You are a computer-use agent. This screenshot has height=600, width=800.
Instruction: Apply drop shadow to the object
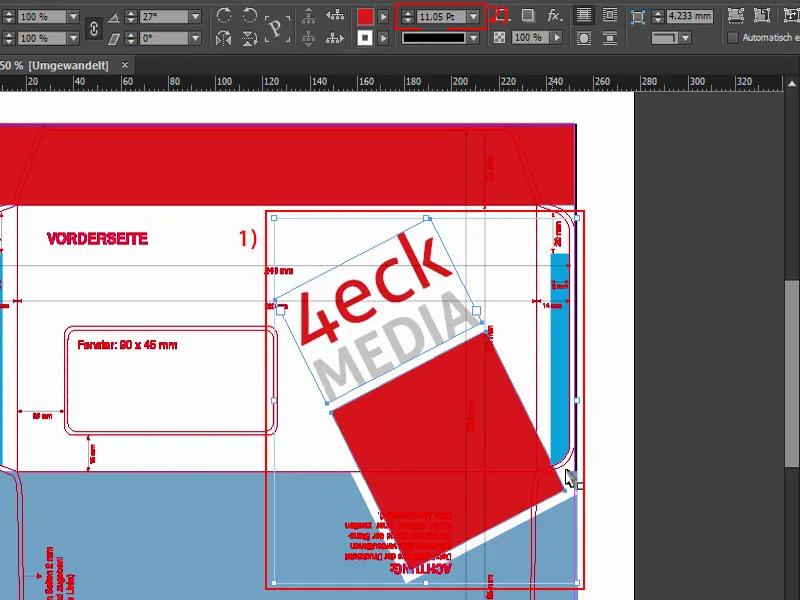tap(528, 16)
